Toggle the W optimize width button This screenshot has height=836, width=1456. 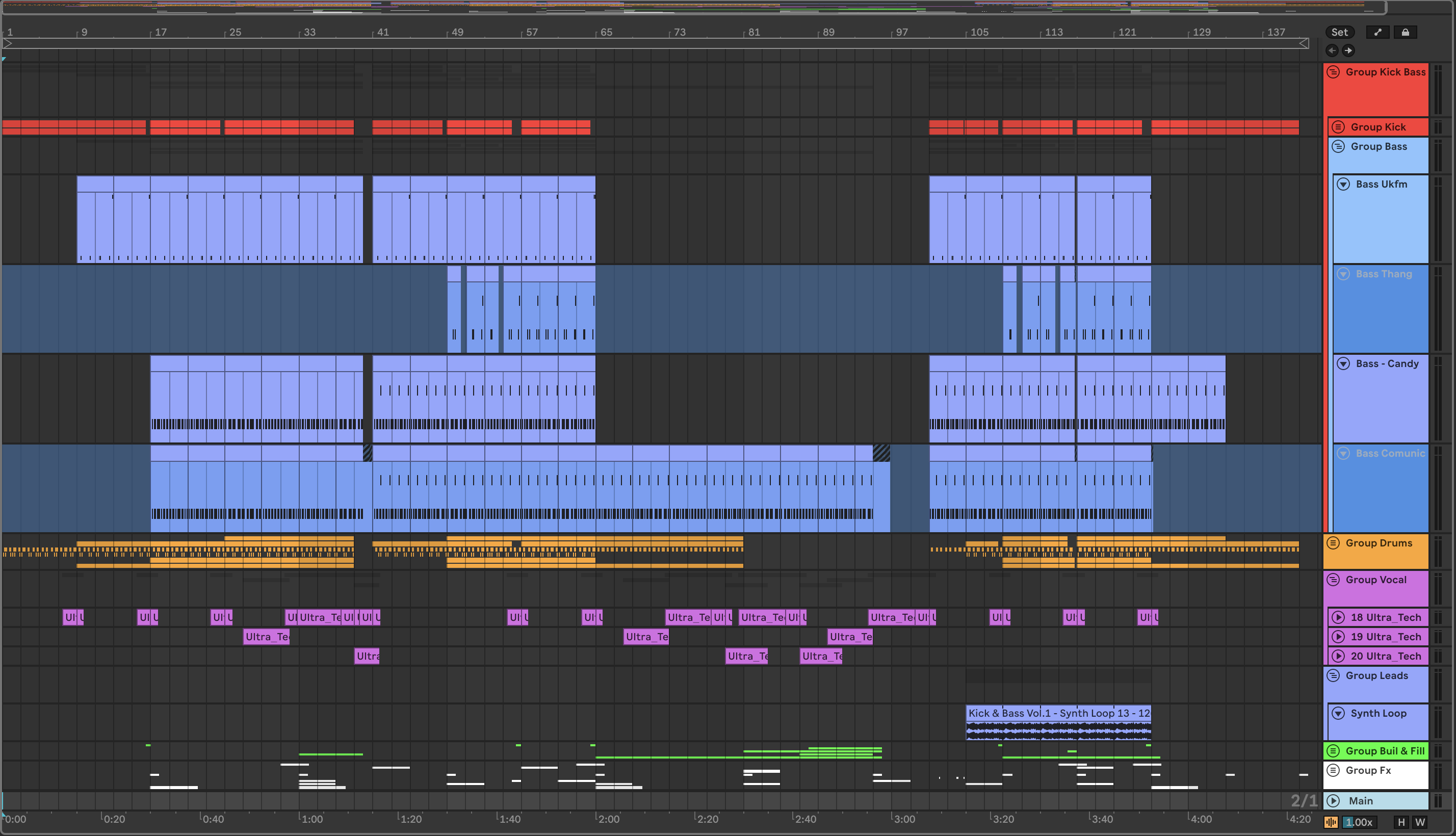click(x=1420, y=822)
